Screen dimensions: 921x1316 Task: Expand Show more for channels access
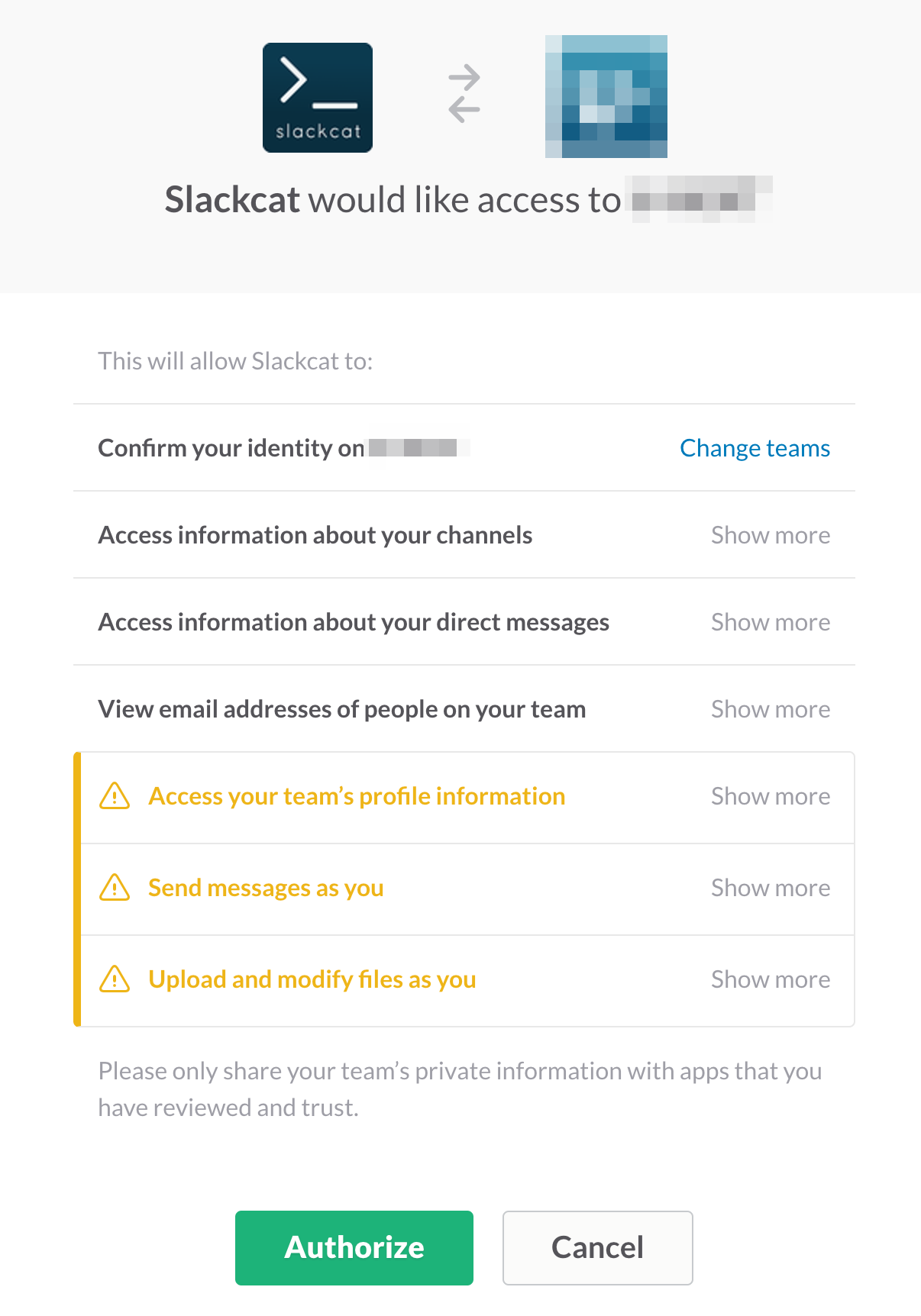click(771, 535)
